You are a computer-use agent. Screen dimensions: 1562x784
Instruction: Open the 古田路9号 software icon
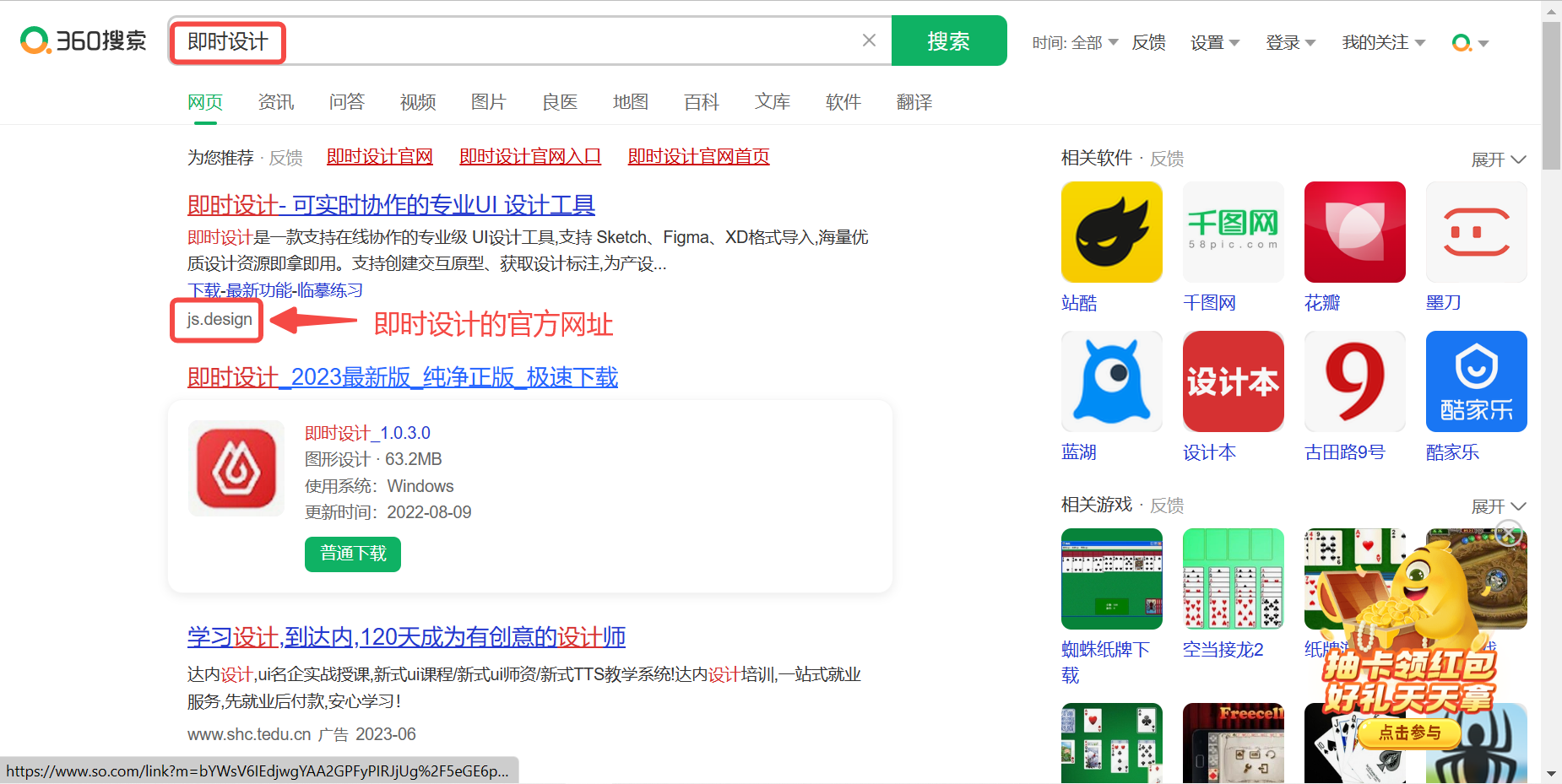click(1354, 381)
